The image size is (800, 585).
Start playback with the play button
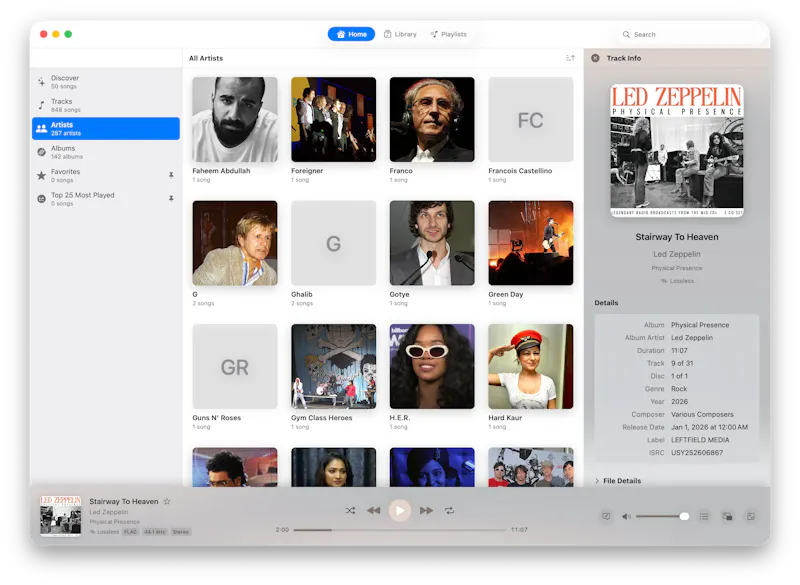[x=400, y=511]
